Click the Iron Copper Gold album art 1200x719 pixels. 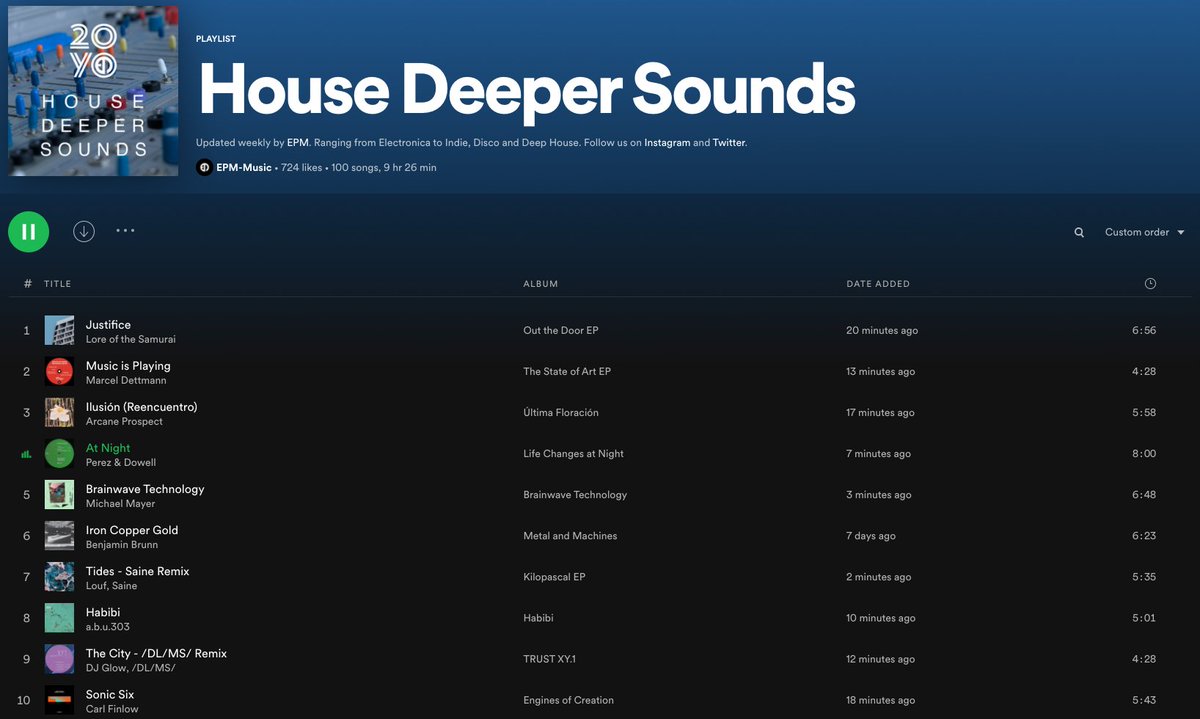point(59,536)
